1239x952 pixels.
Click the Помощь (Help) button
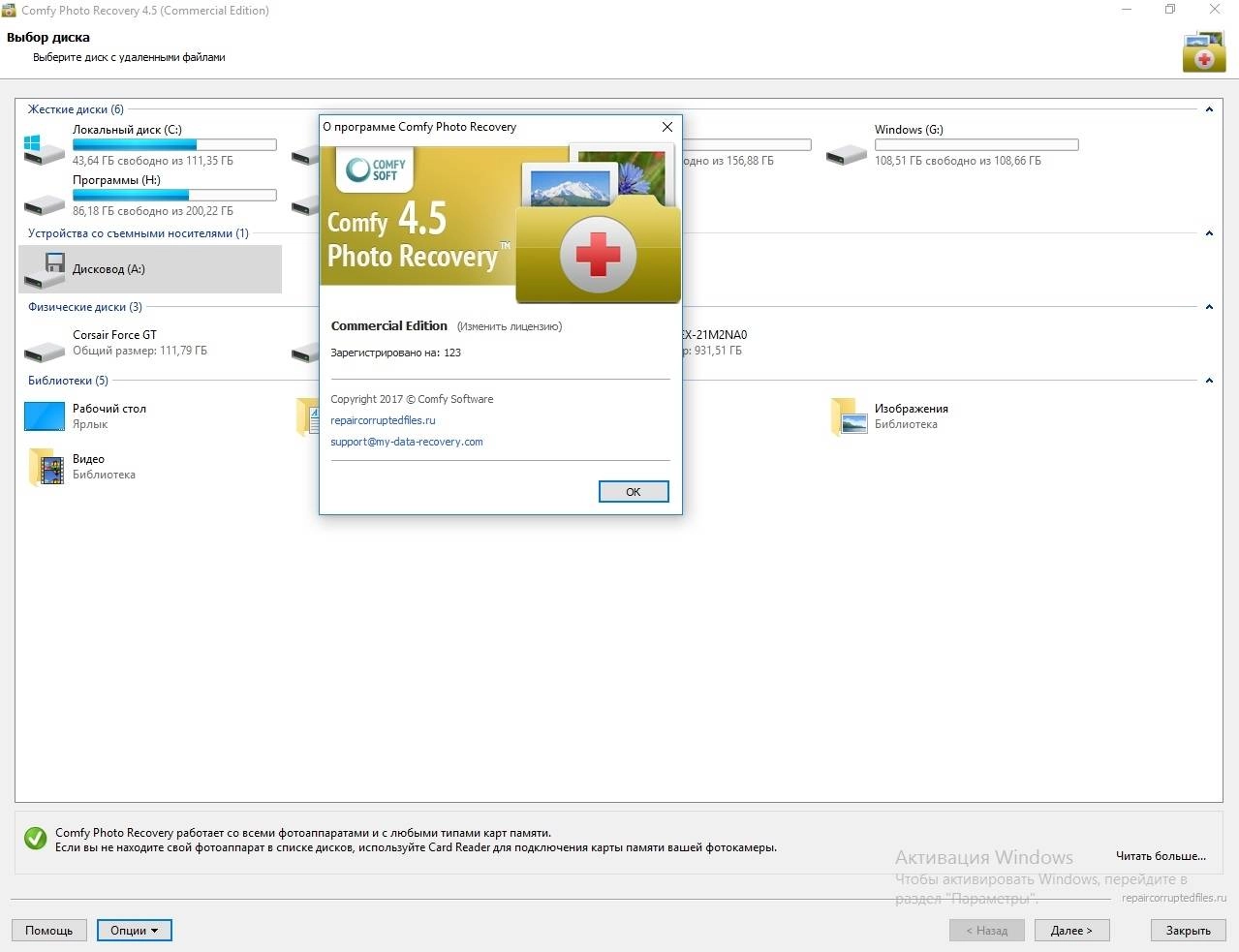click(48, 931)
